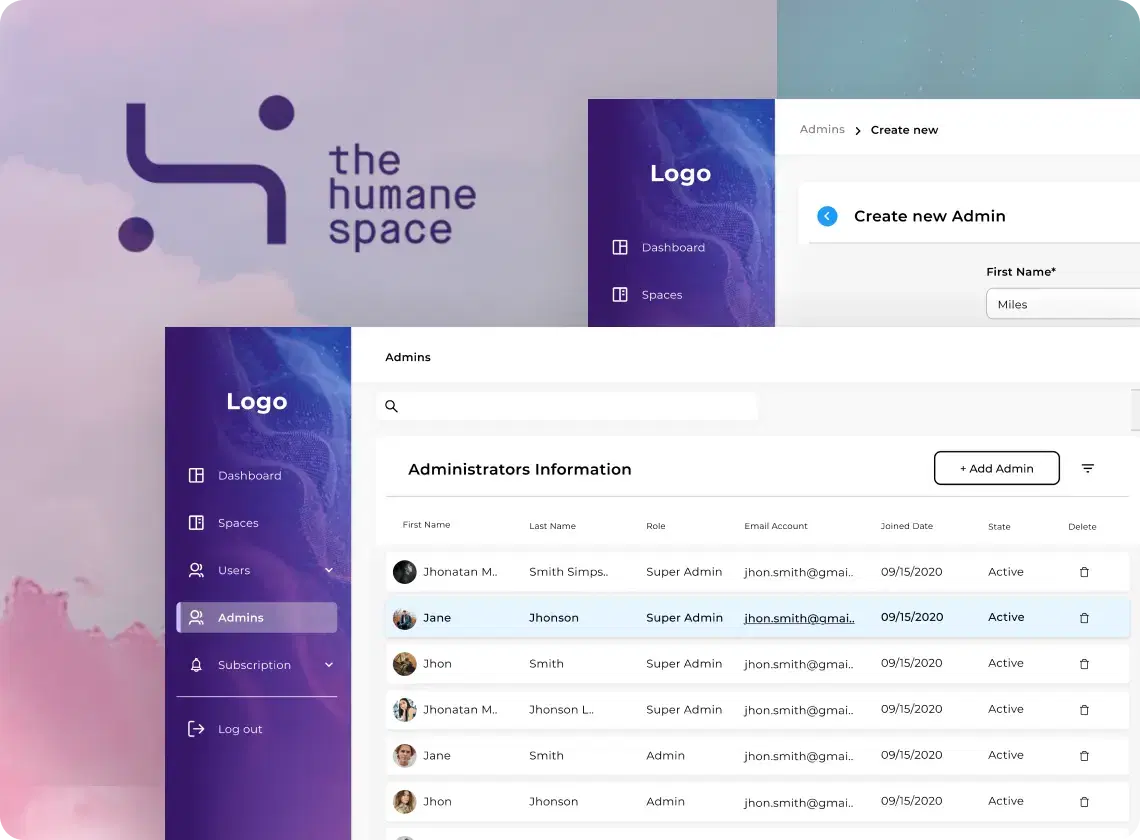Delete the Jhonatan M.. Smith Simps.. row
The width and height of the screenshot is (1140, 840).
(x=1084, y=572)
